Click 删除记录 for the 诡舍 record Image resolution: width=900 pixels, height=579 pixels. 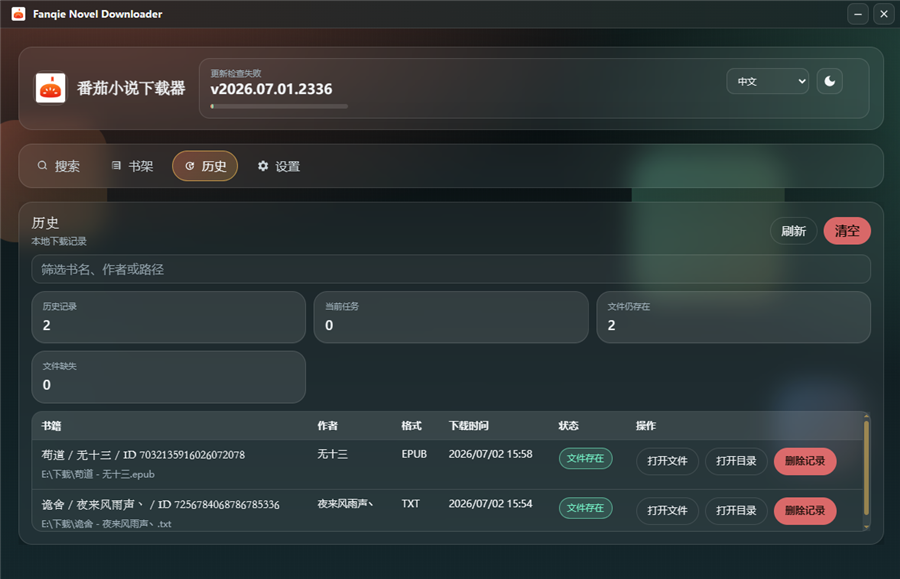pos(805,510)
